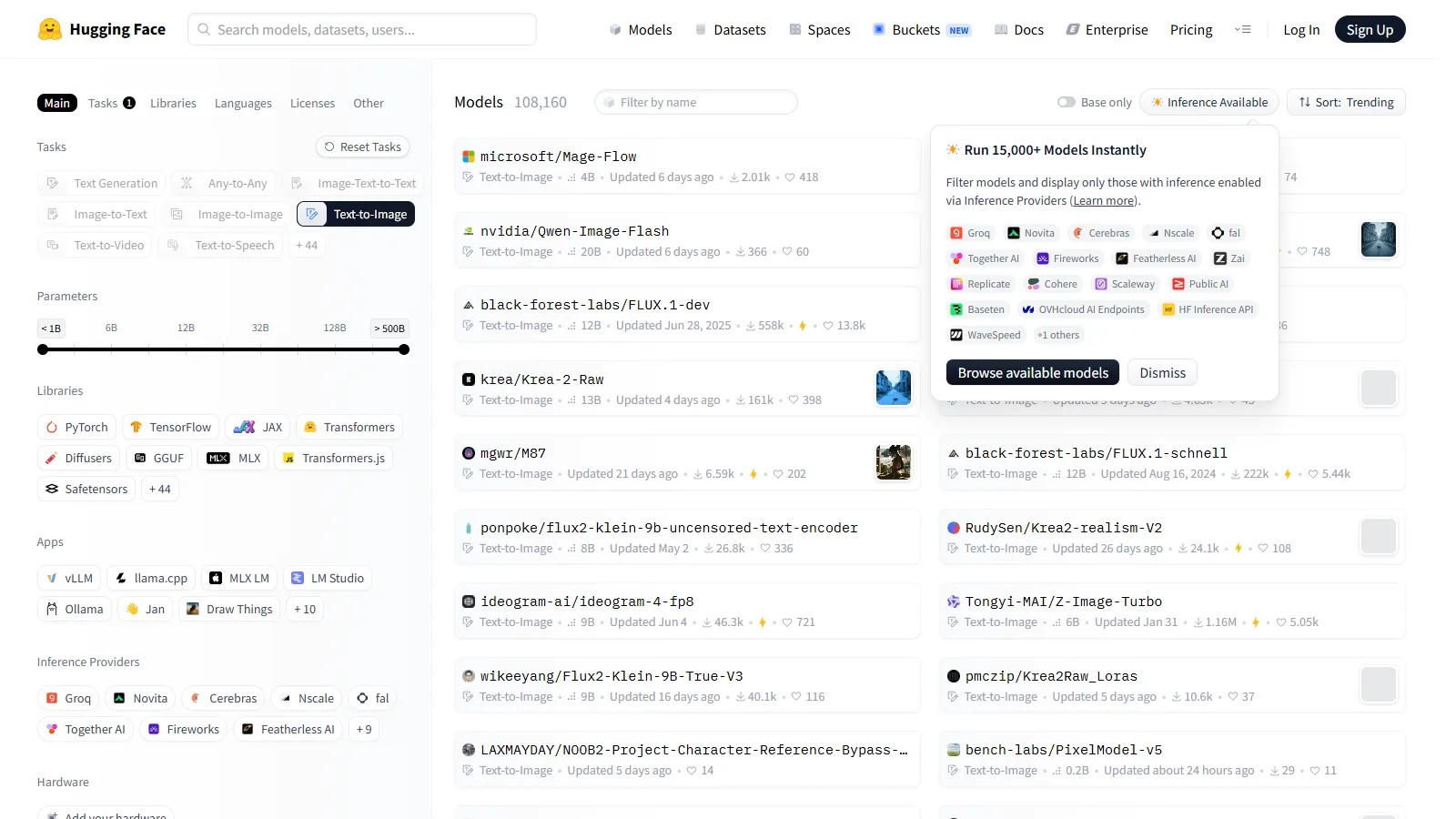Pick the Diffusers library icon
The width and height of the screenshot is (1456, 819).
pyautogui.click(x=52, y=458)
